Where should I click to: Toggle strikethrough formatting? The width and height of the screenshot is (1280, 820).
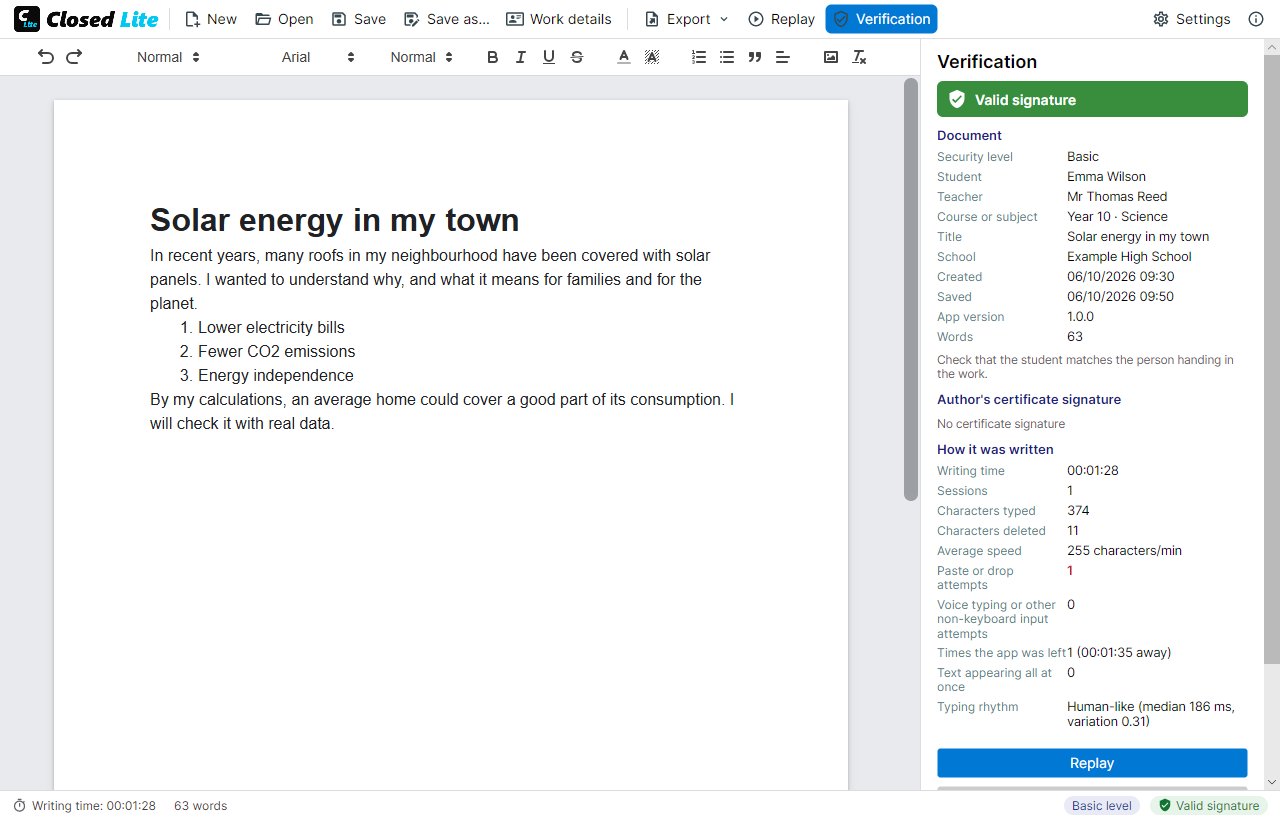click(x=576, y=57)
